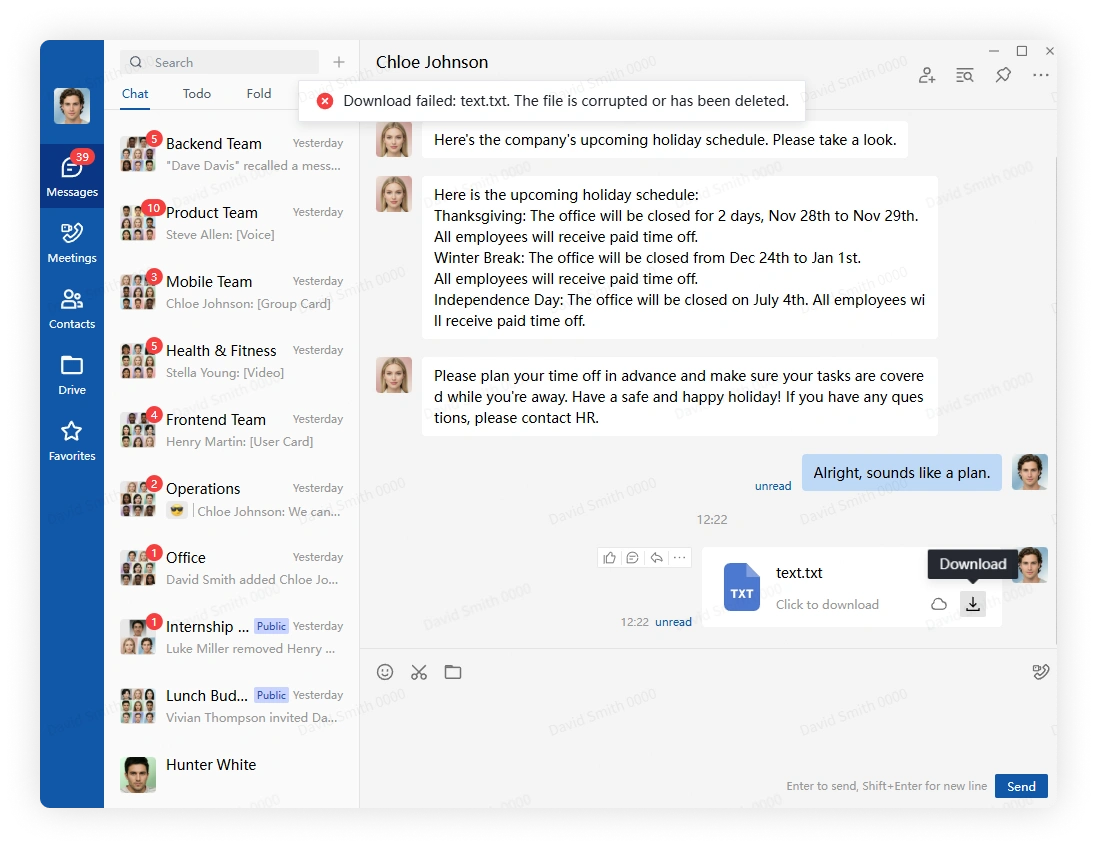Viewport: 1097px width, 848px height.
Task: Open the Product Team conversation
Action: (232, 223)
